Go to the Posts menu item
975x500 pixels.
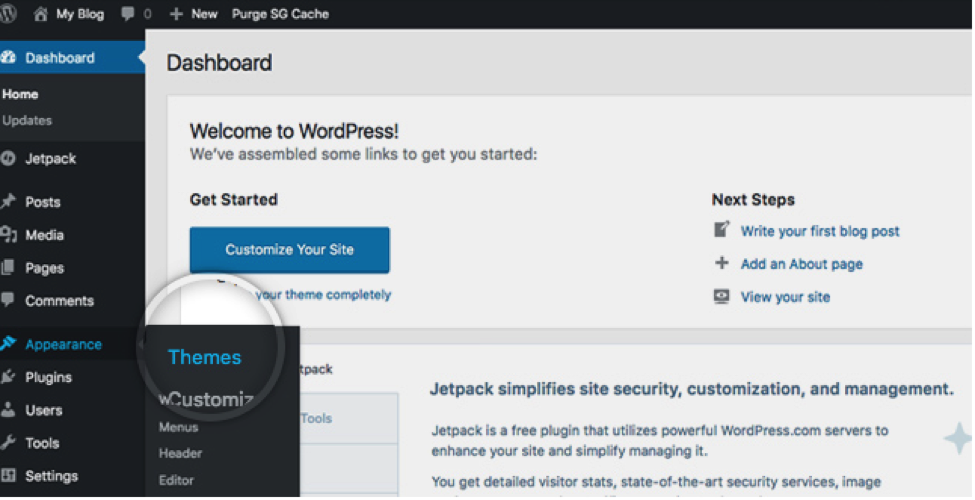(43, 202)
